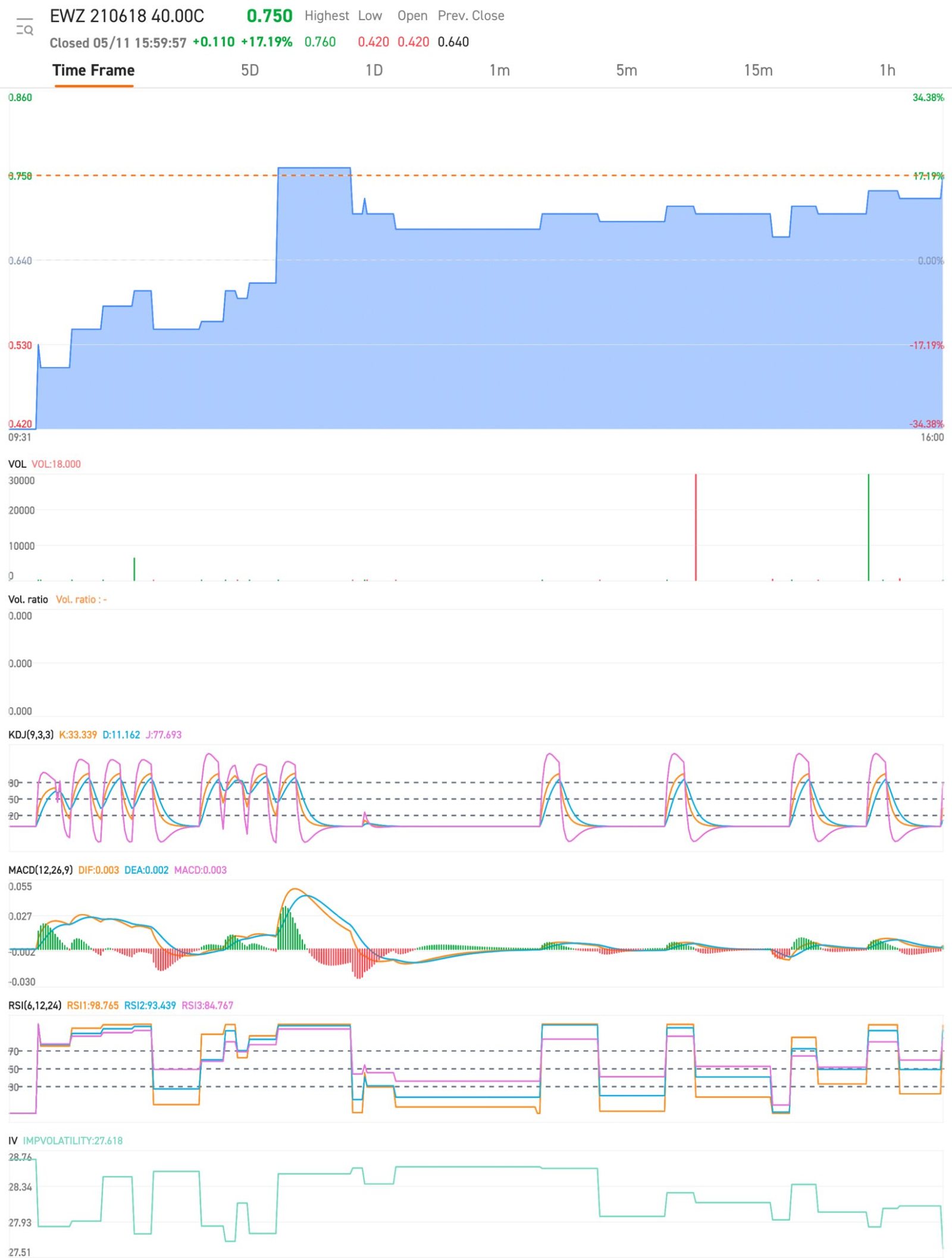Screen dimensions: 952x1258
Task: Select the 1m interval tab
Action: tap(500, 70)
